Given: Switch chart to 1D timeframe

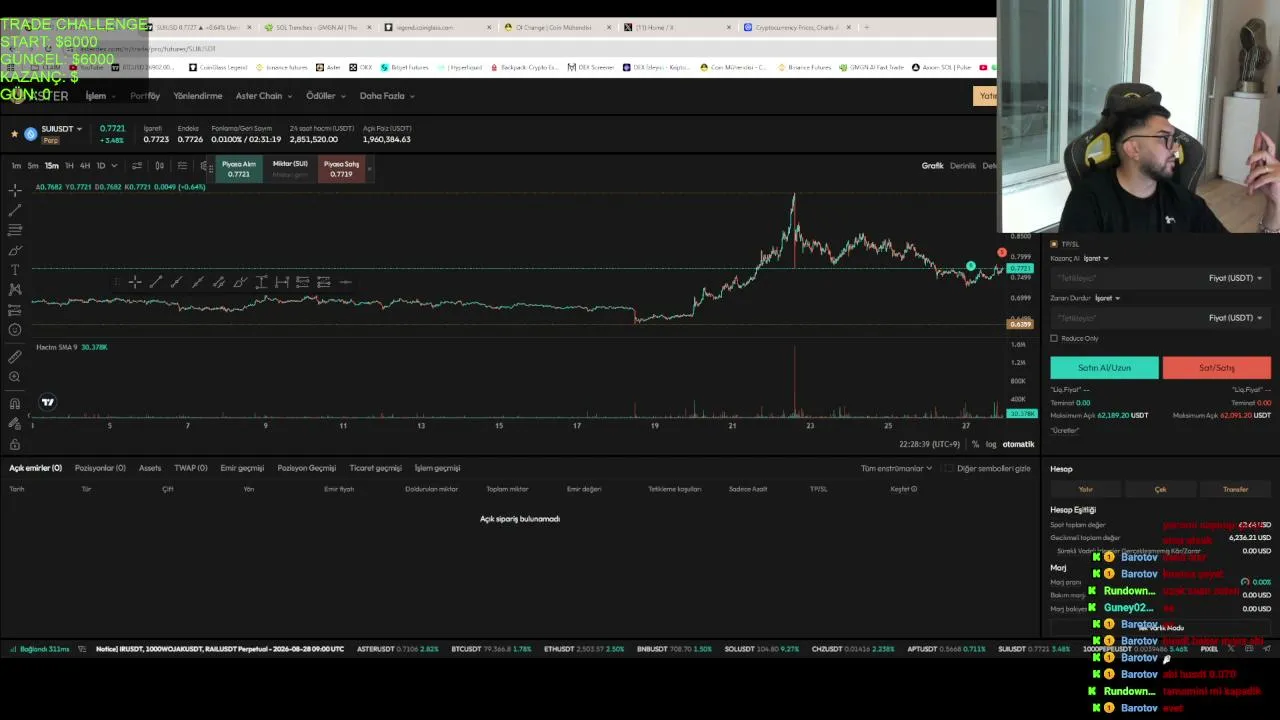Looking at the screenshot, I should [x=100, y=165].
